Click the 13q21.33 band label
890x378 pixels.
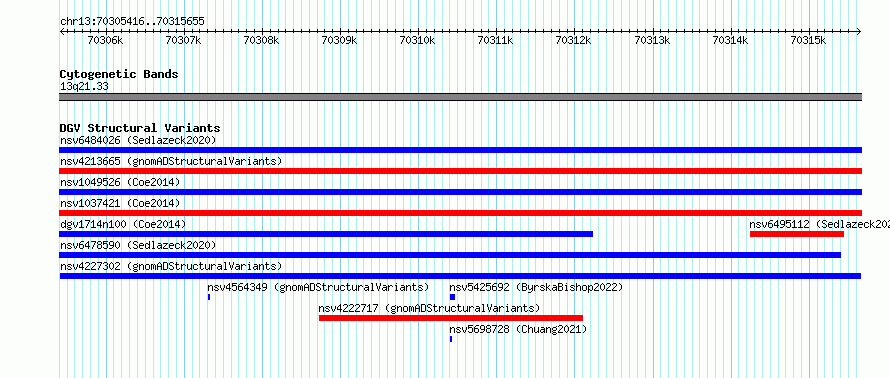(x=84, y=87)
